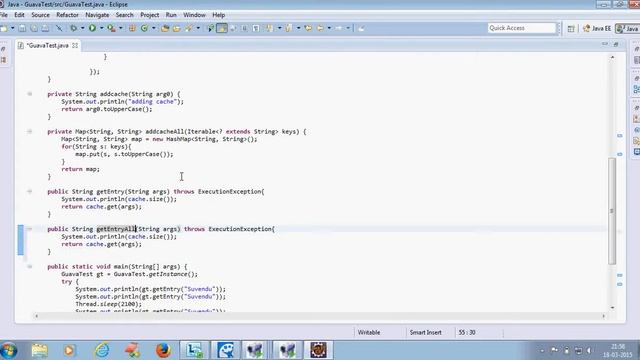
Task: Click the New Java Class icon
Action: [x=144, y=28]
